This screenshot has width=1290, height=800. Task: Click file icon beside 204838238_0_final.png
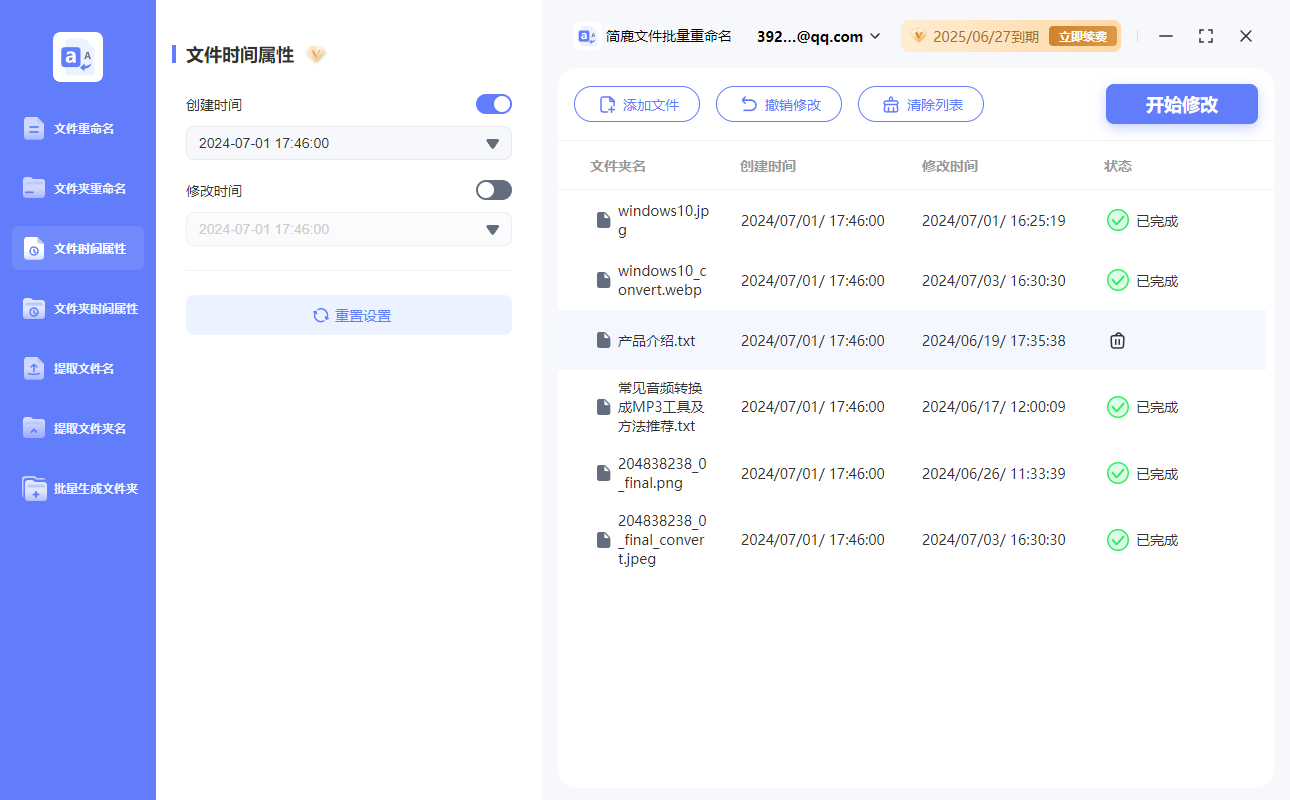tap(603, 473)
